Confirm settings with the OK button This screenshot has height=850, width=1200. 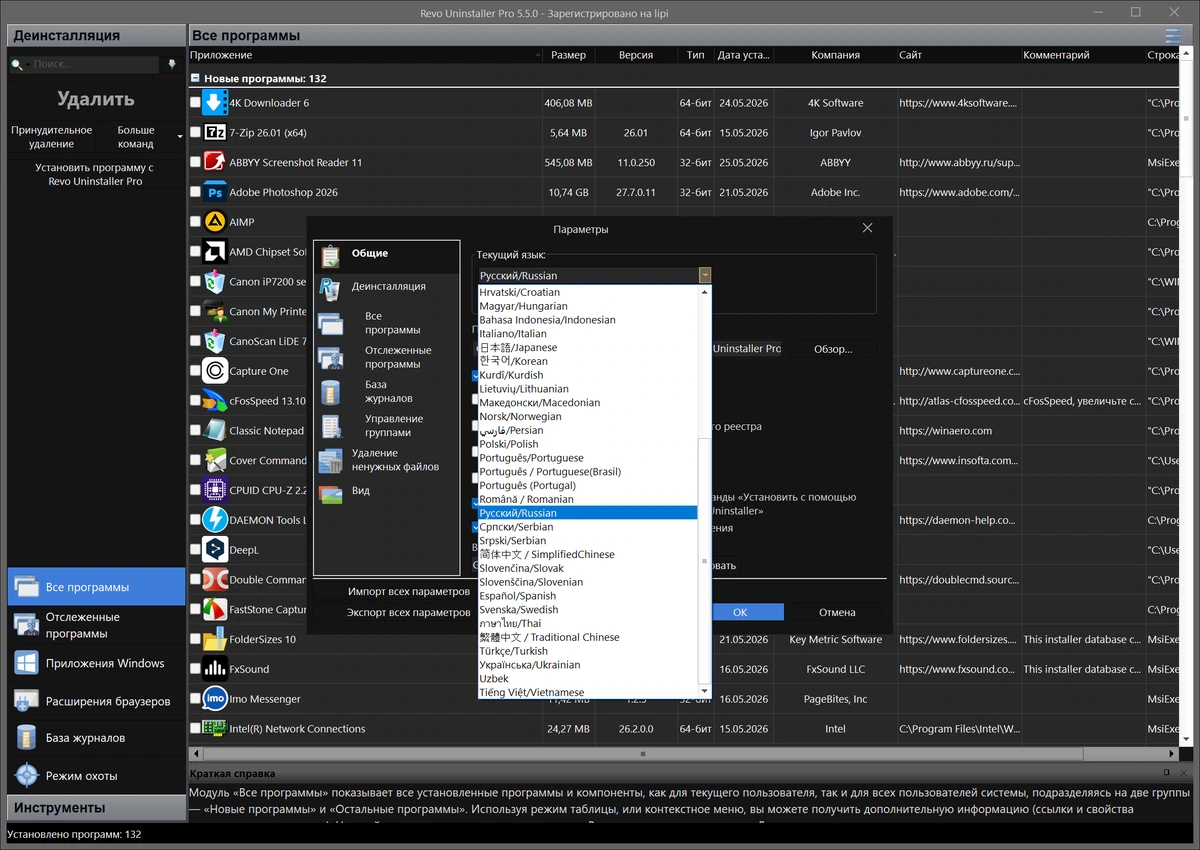pos(740,612)
